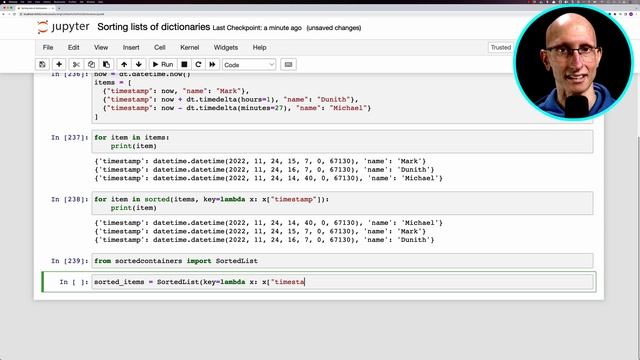Open the Widgets menu
The height and width of the screenshot is (360, 640).
click(x=226, y=47)
